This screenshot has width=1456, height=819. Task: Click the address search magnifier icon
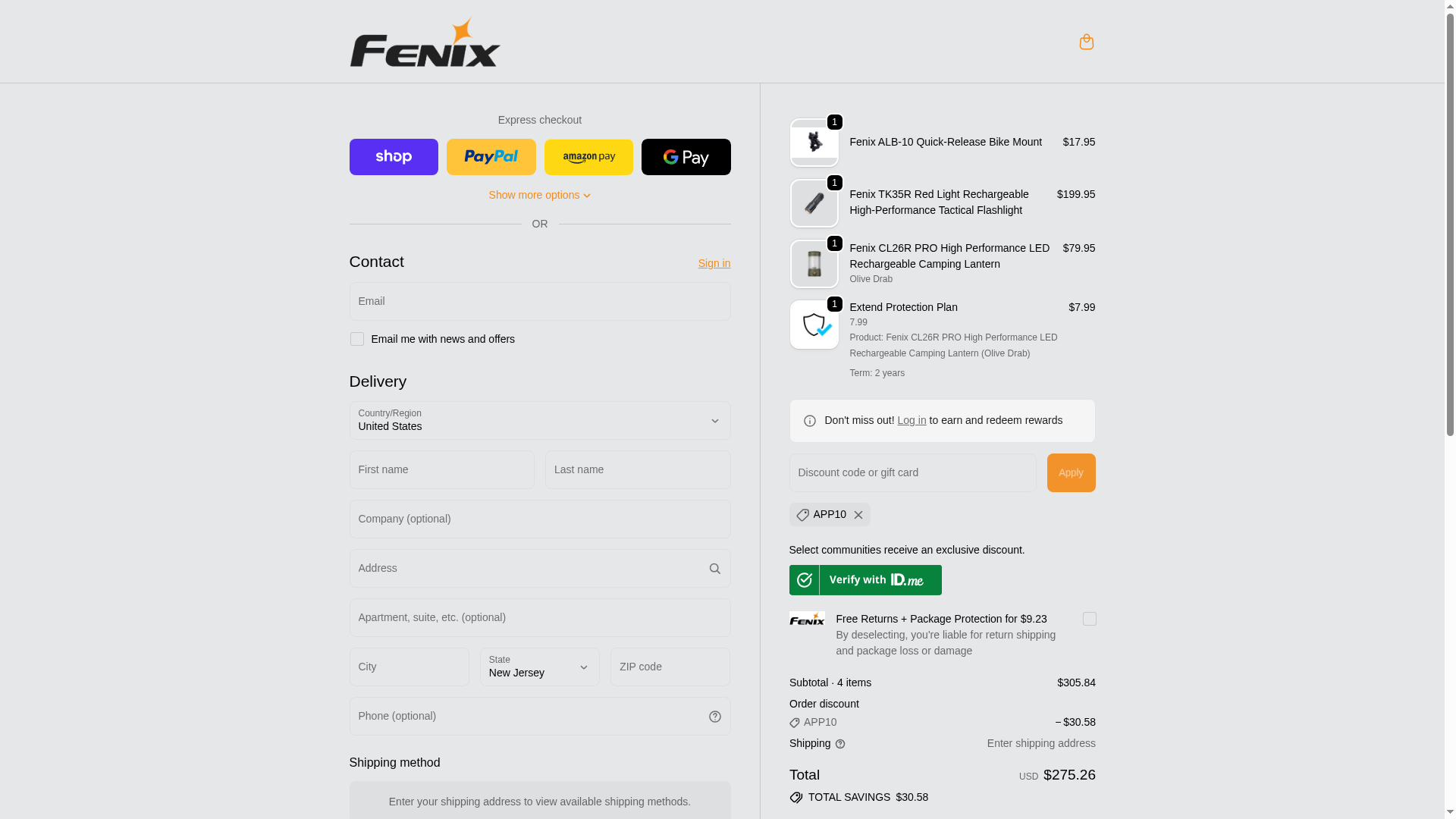pyautogui.click(x=714, y=569)
